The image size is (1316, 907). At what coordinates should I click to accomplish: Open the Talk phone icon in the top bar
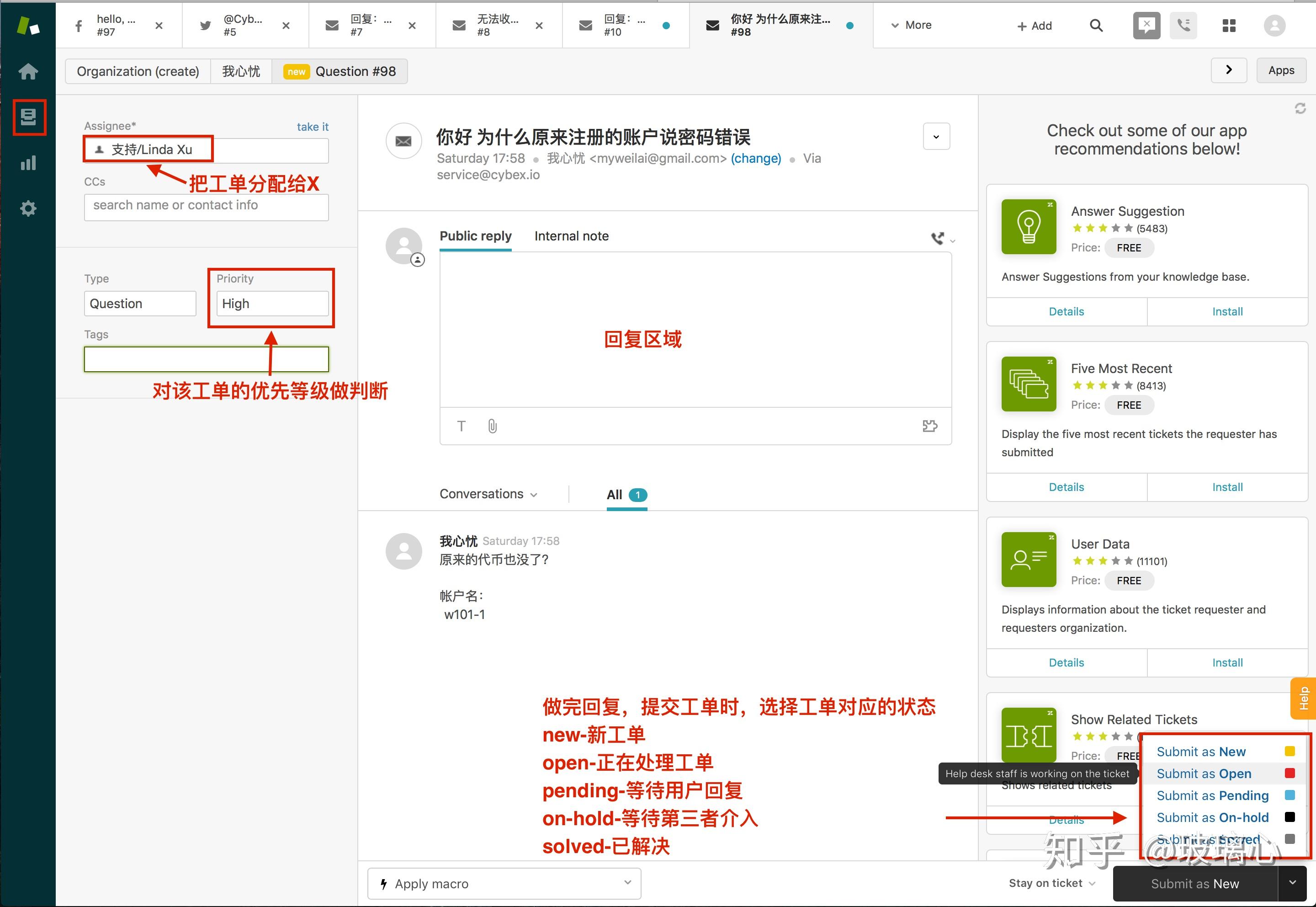click(x=1183, y=25)
